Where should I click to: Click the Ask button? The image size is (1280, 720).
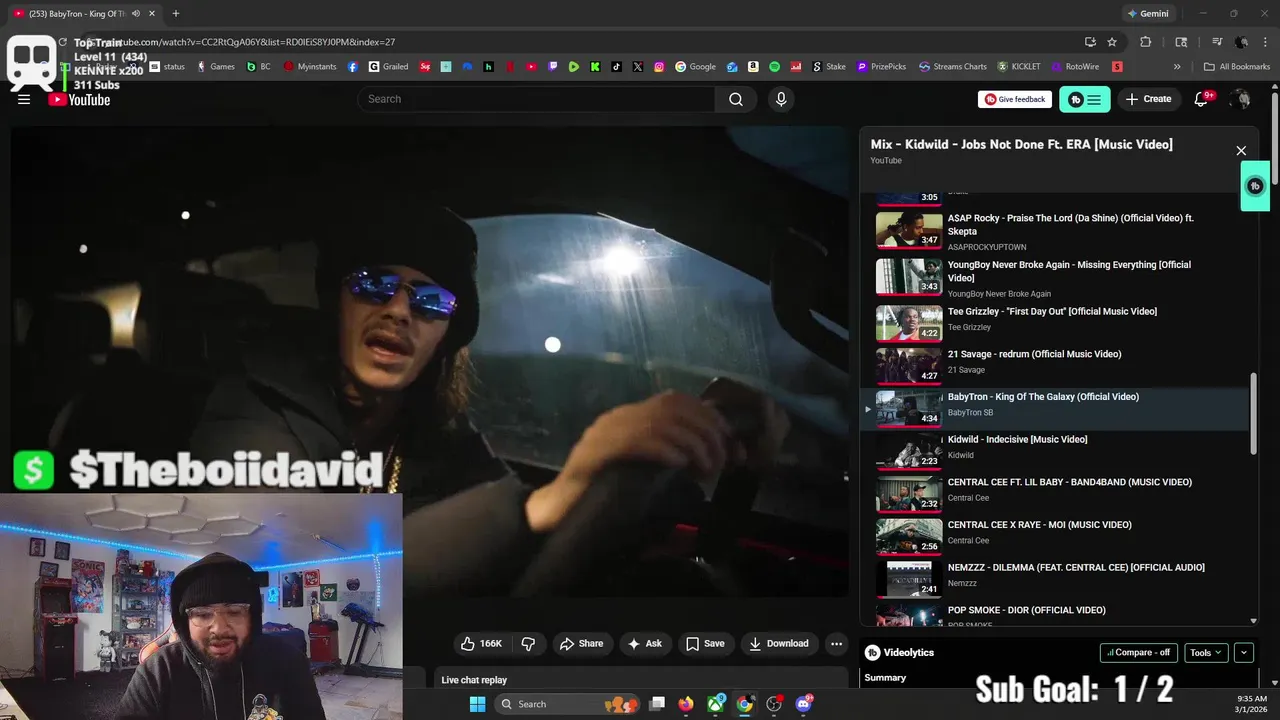pos(644,643)
